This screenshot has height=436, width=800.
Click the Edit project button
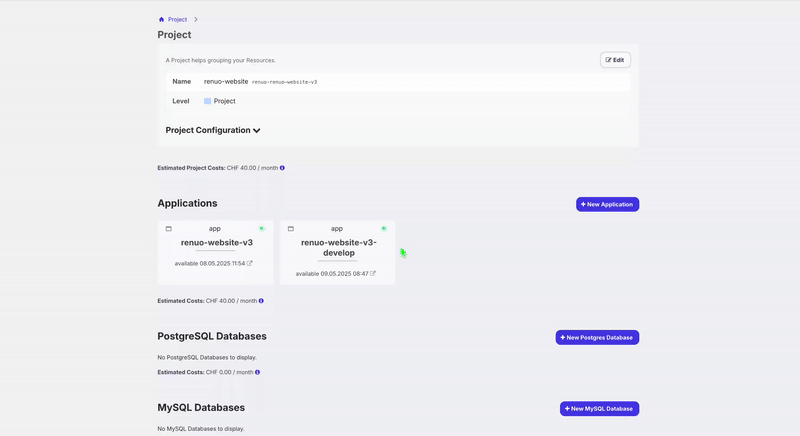point(615,60)
